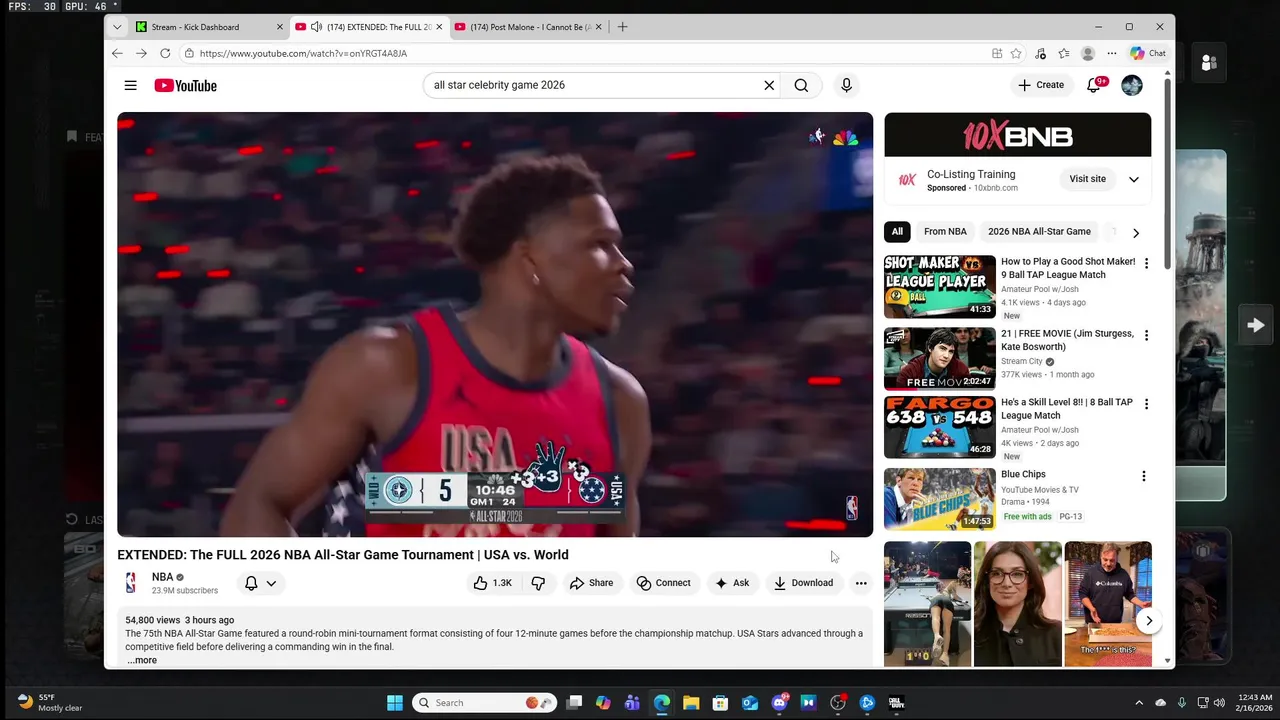Open the NBA channel avatar
The image size is (1280, 720).
coord(131,583)
